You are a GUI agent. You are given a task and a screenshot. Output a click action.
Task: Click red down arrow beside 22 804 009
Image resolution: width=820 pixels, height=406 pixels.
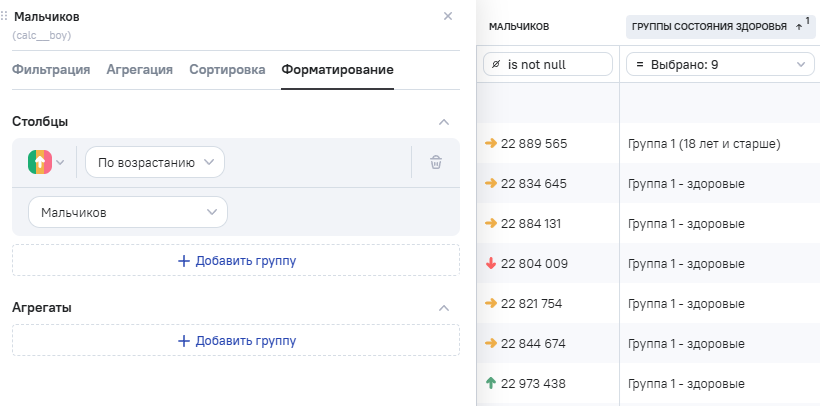coord(490,264)
